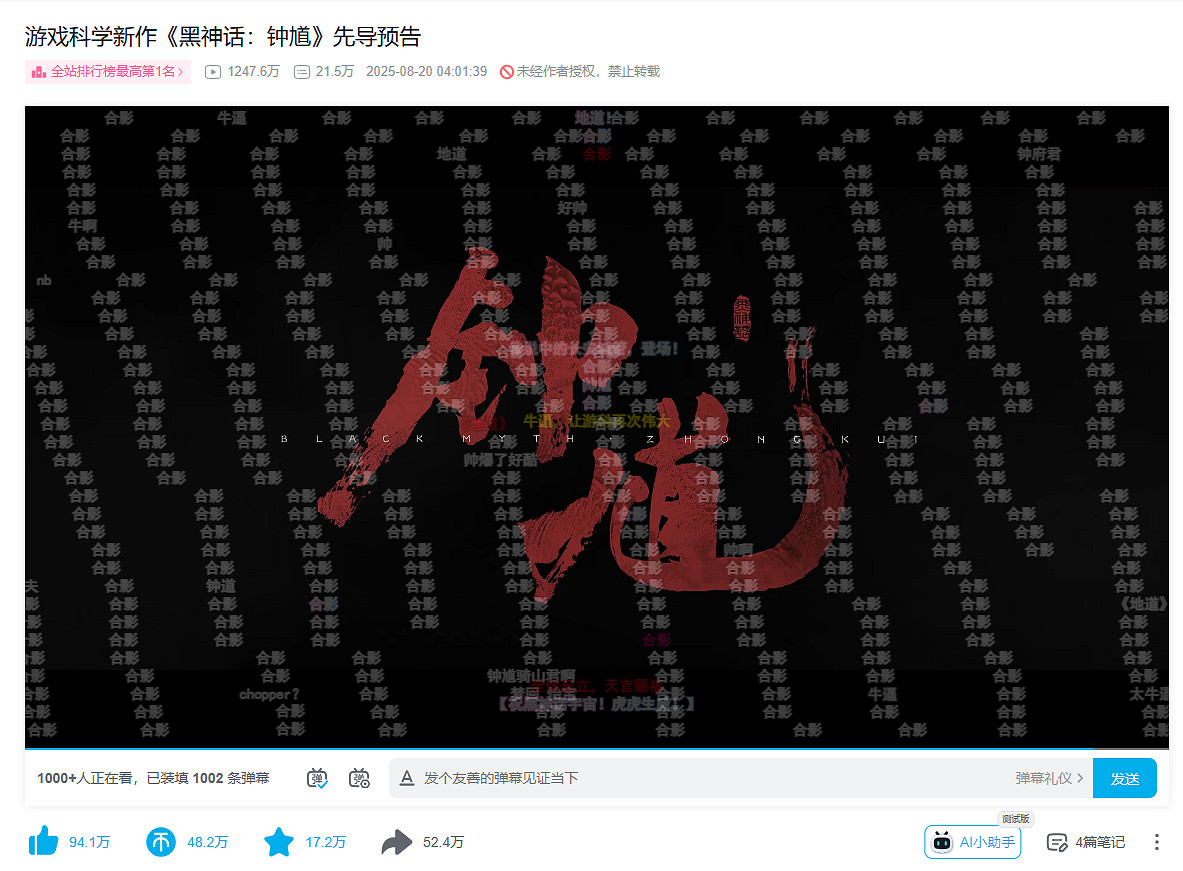Open the danmaku settings gear icon
Screen dimensions: 1183x871
point(360,778)
